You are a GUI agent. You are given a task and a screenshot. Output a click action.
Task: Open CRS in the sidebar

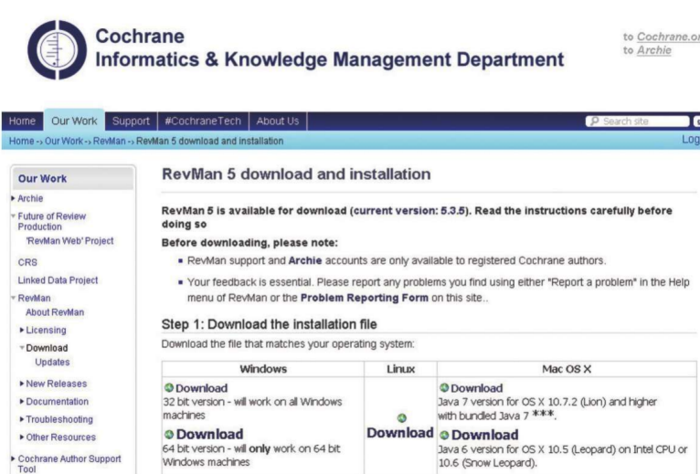coord(28,262)
